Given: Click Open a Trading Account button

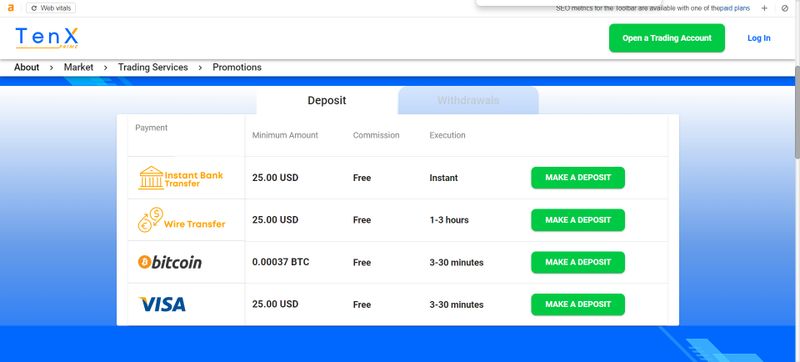Looking at the screenshot, I should point(667,38).
